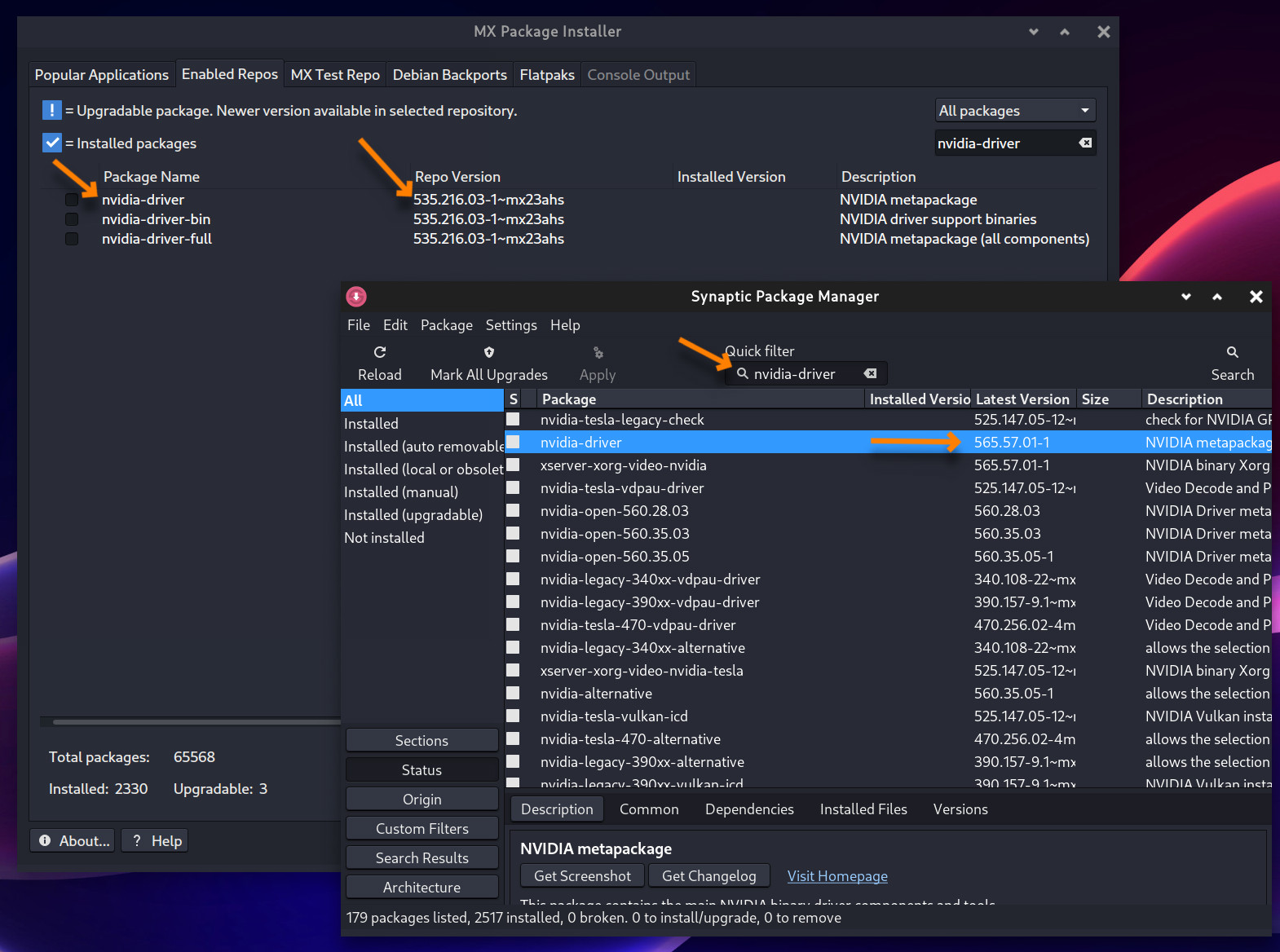Click the Mark All Upgrades shield icon

489,352
